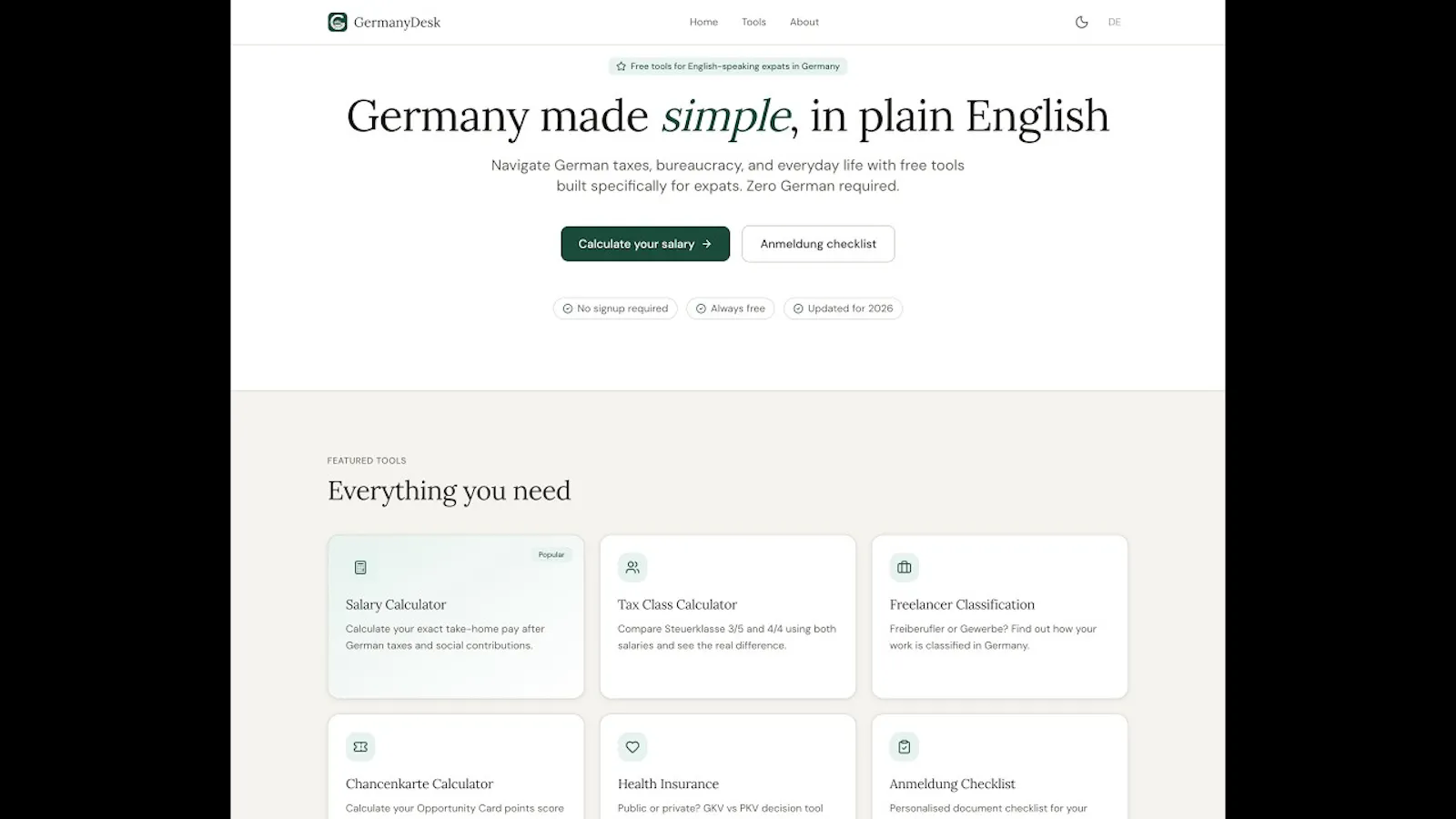
Task: Click 'Compare Steuerklasse 3/5 and 4/4' description
Action: click(727, 637)
